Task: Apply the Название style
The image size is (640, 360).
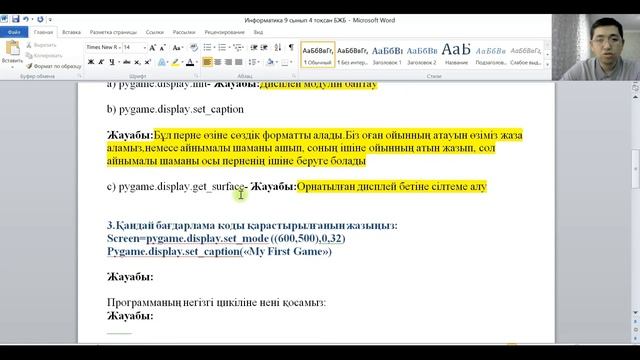Action: tap(456, 54)
